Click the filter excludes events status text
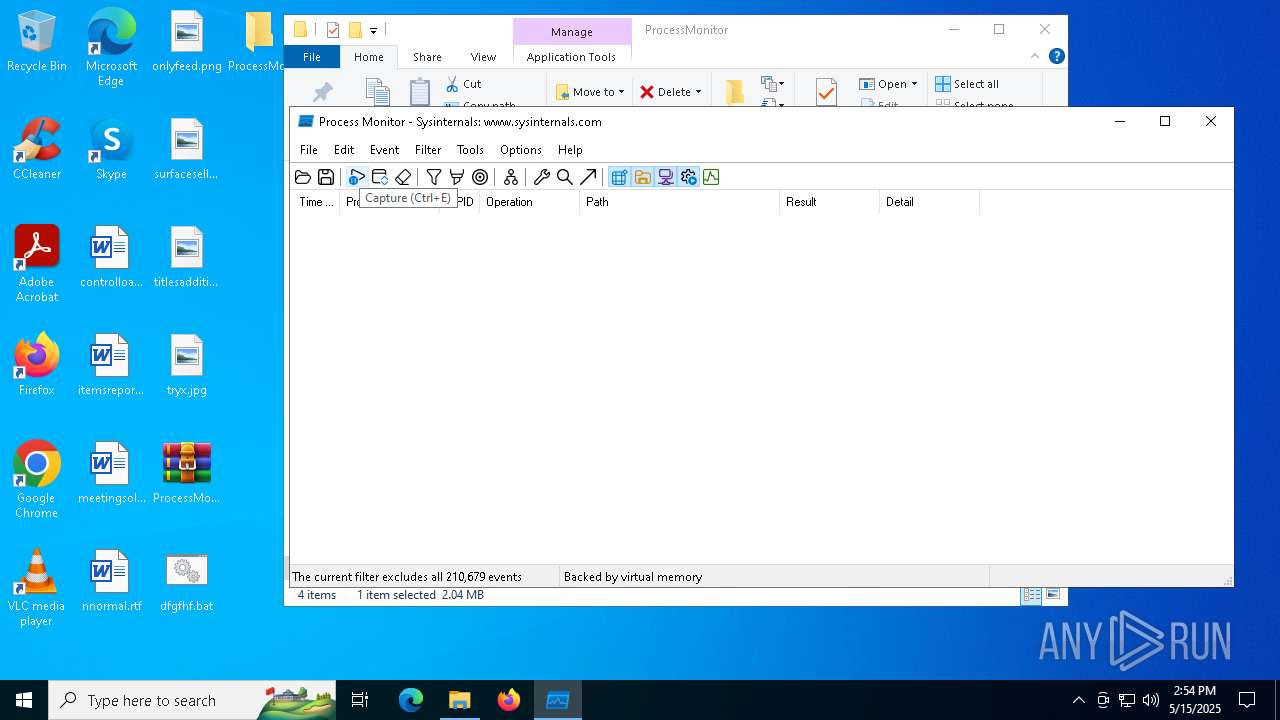 coord(407,577)
